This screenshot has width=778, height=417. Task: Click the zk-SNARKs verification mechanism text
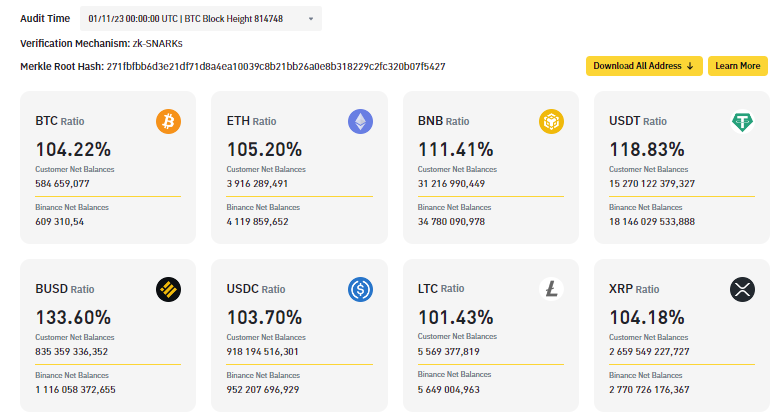pyautogui.click(x=158, y=44)
